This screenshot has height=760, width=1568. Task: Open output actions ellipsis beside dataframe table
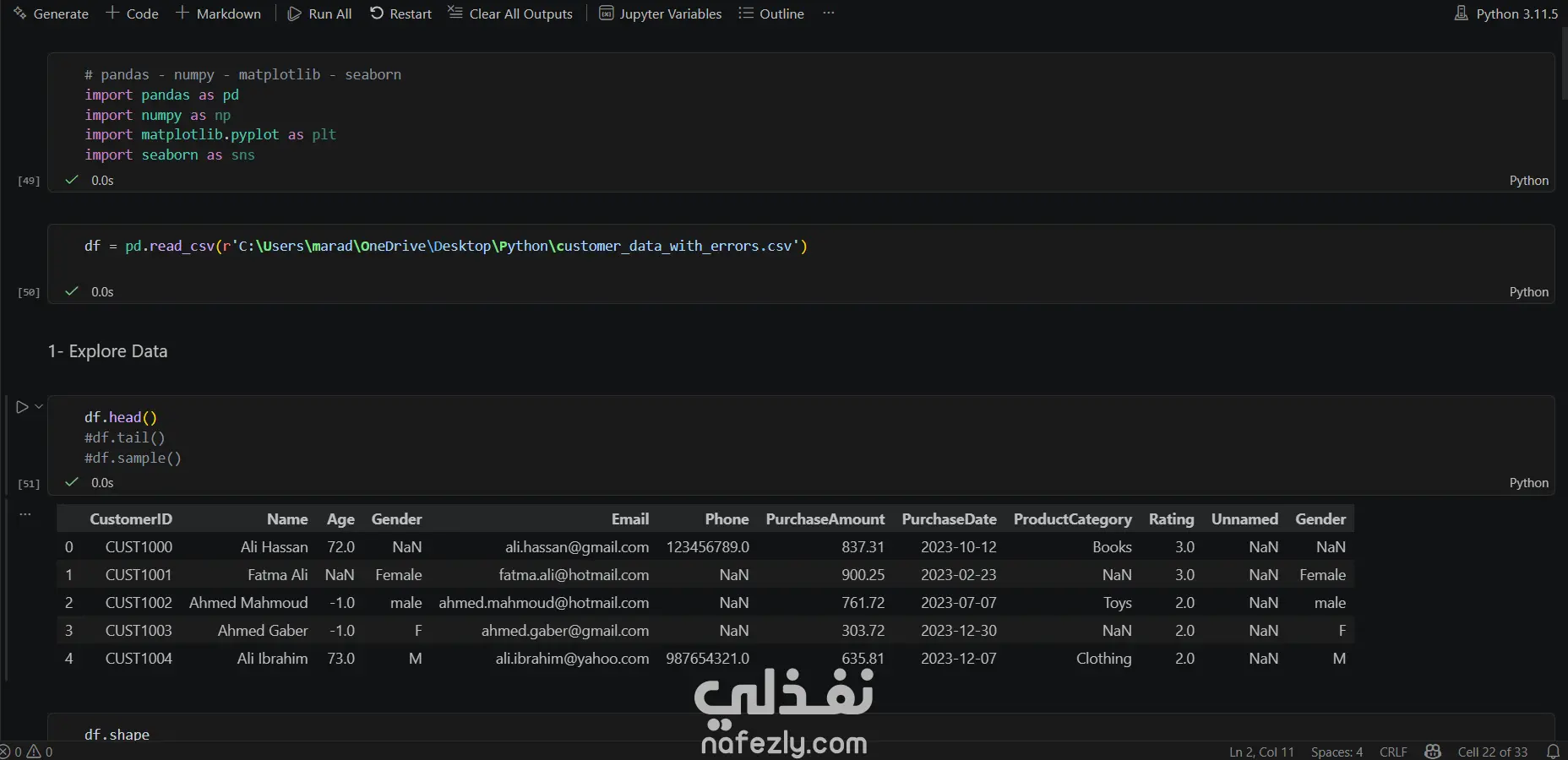point(25,513)
